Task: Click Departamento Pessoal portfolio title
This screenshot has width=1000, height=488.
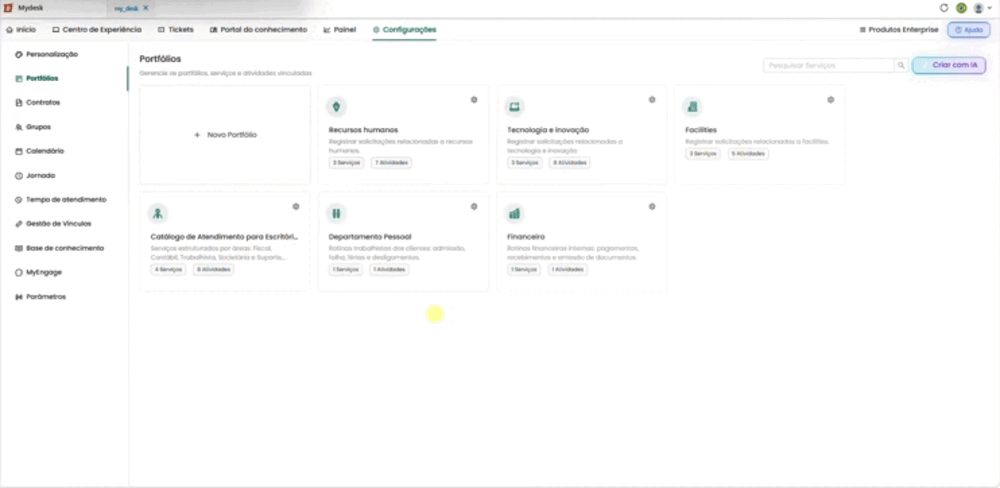Action: pos(370,237)
